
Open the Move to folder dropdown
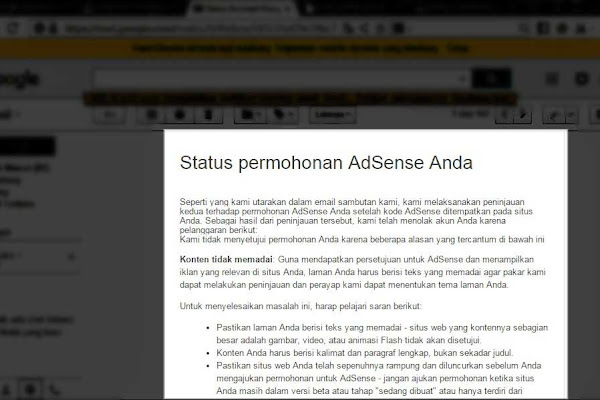tap(250, 115)
